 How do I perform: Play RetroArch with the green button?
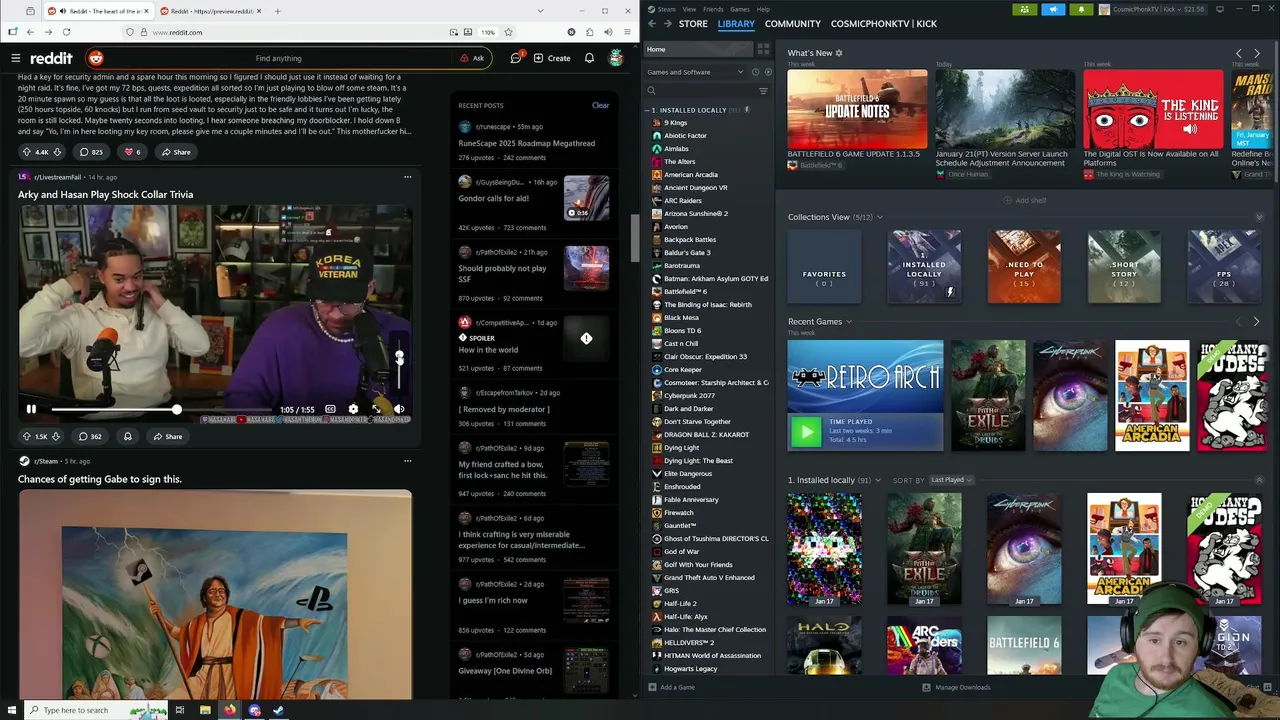pyautogui.click(x=806, y=431)
